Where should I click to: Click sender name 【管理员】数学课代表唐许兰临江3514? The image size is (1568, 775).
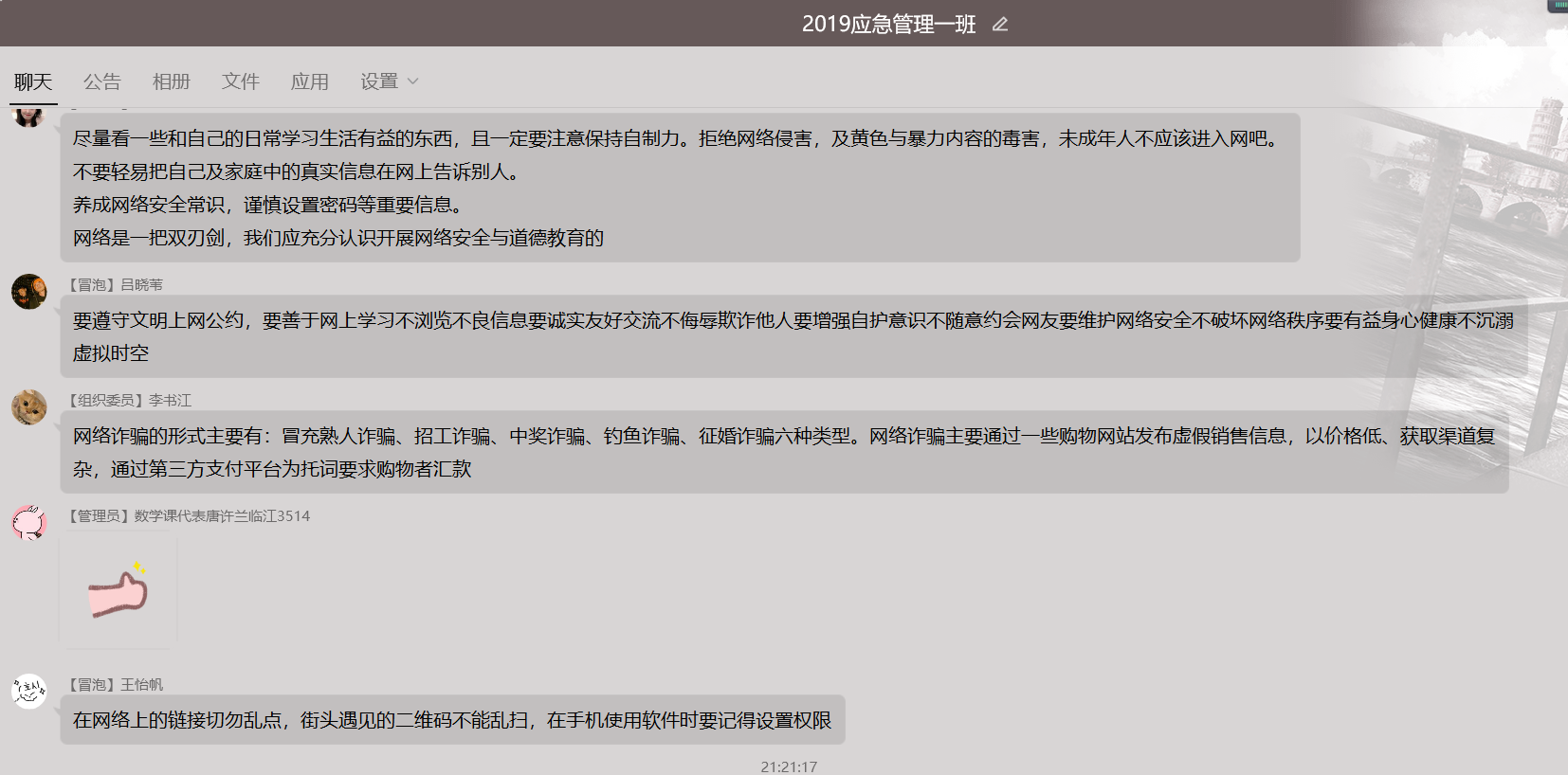(188, 516)
